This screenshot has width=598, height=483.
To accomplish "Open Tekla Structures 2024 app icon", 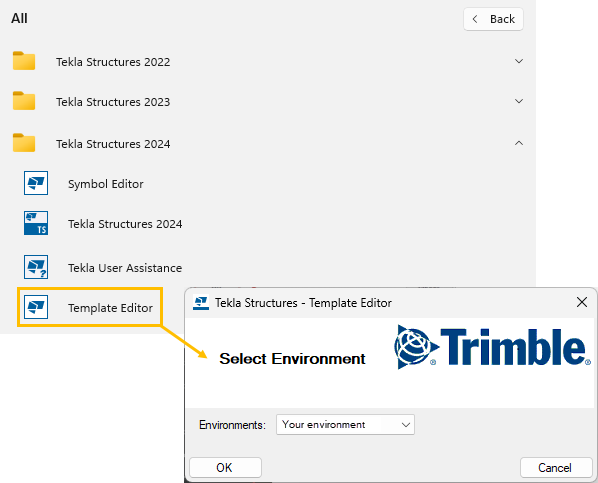I will (36, 223).
